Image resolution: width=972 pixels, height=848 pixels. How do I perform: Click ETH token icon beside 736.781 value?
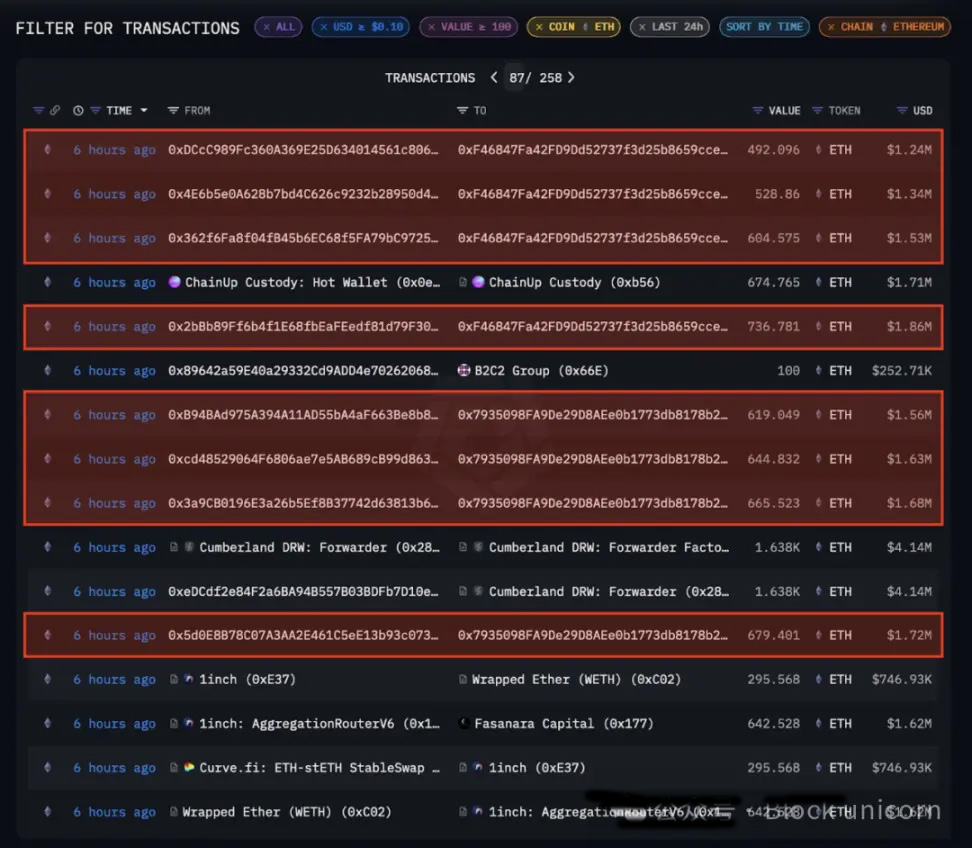(x=819, y=327)
